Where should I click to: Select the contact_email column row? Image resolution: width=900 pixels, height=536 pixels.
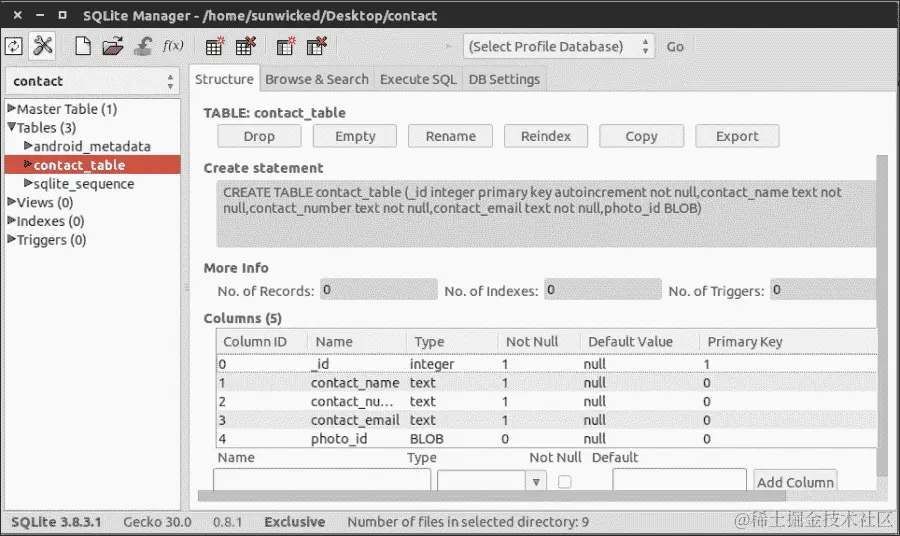(546, 420)
